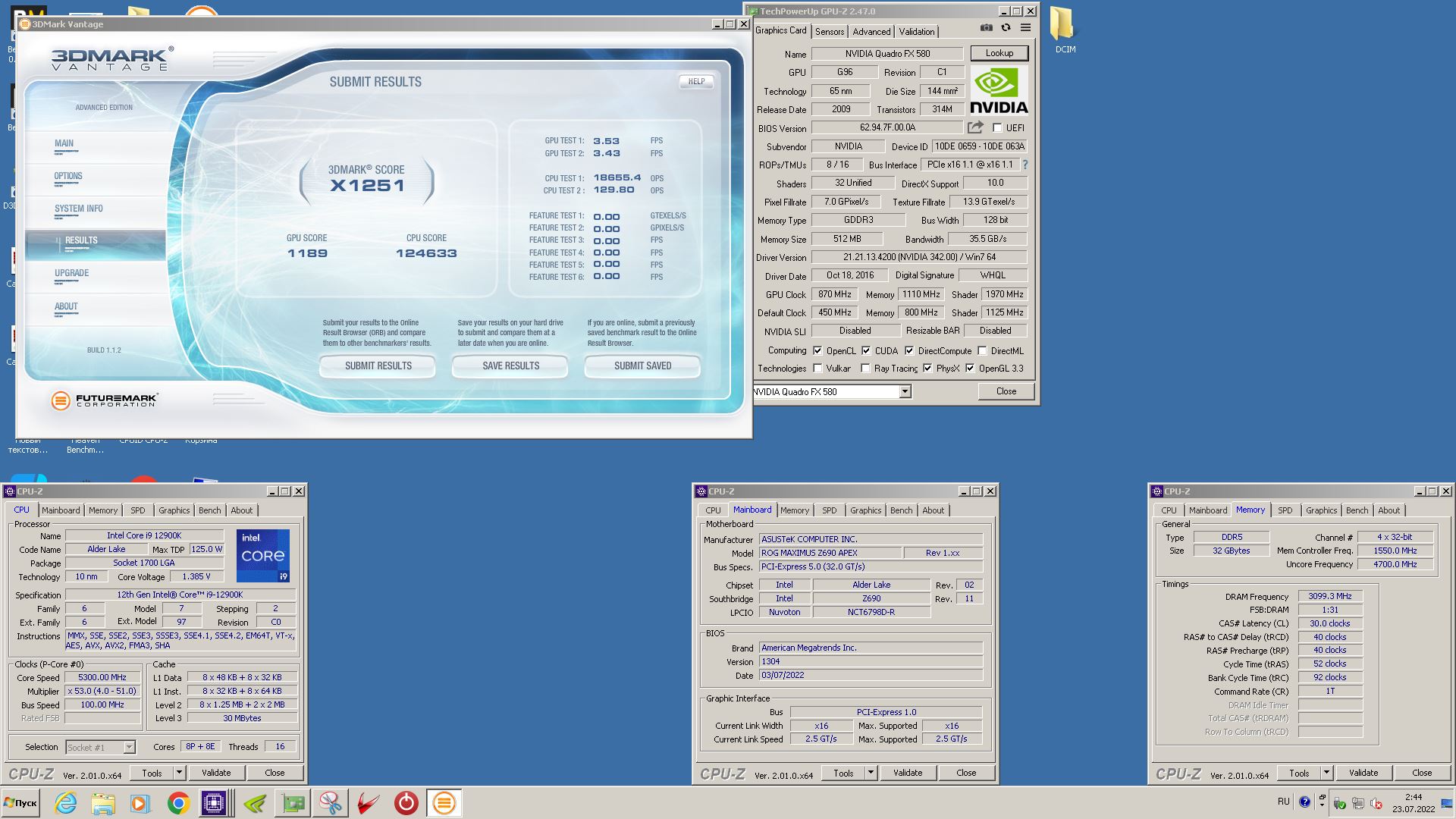Open Windows Explorer from the taskbar

tap(103, 803)
